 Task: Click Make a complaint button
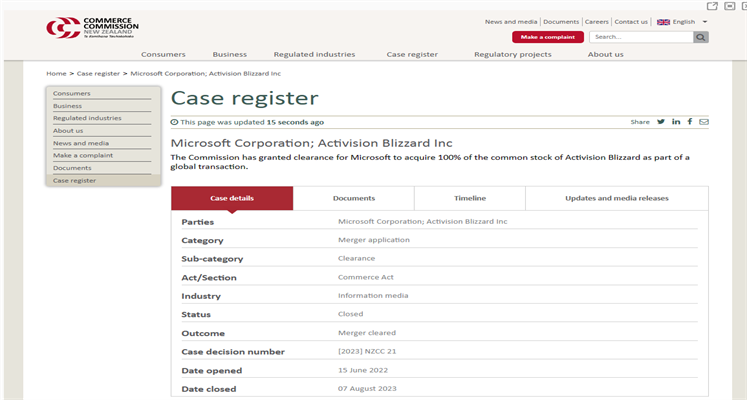pyautogui.click(x=548, y=37)
